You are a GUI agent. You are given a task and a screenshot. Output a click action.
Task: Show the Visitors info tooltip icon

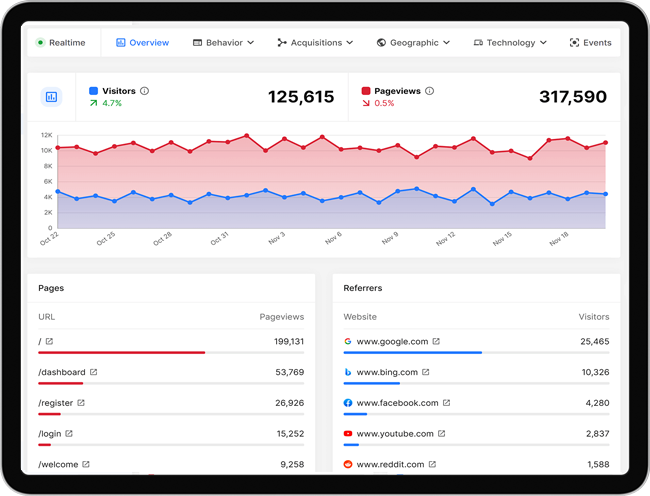[144, 91]
